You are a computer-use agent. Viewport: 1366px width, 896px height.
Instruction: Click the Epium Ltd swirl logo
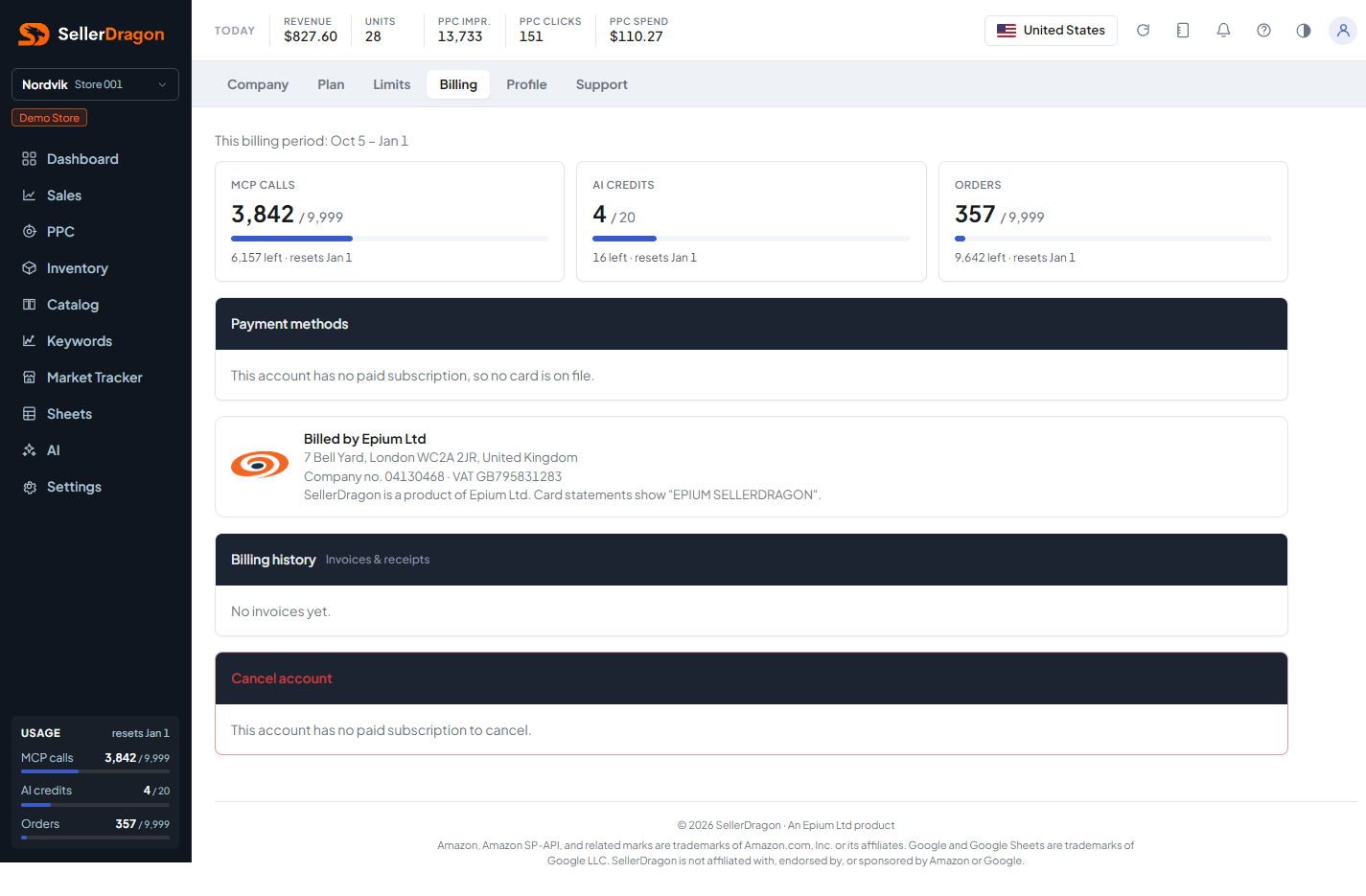click(260, 465)
